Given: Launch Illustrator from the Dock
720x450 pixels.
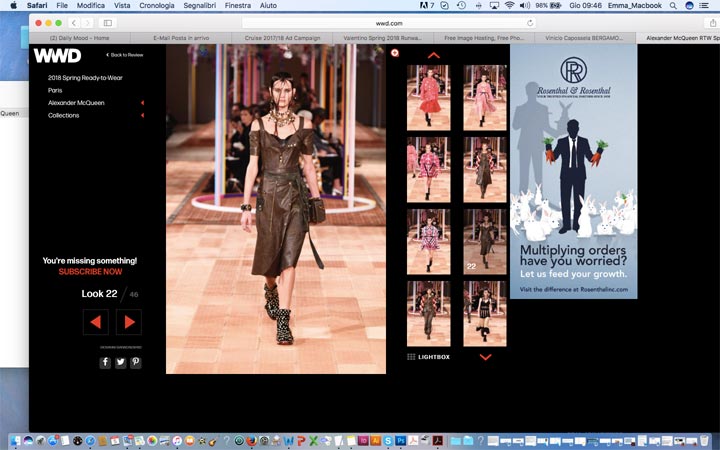Looking at the screenshot, I should tap(376, 441).
